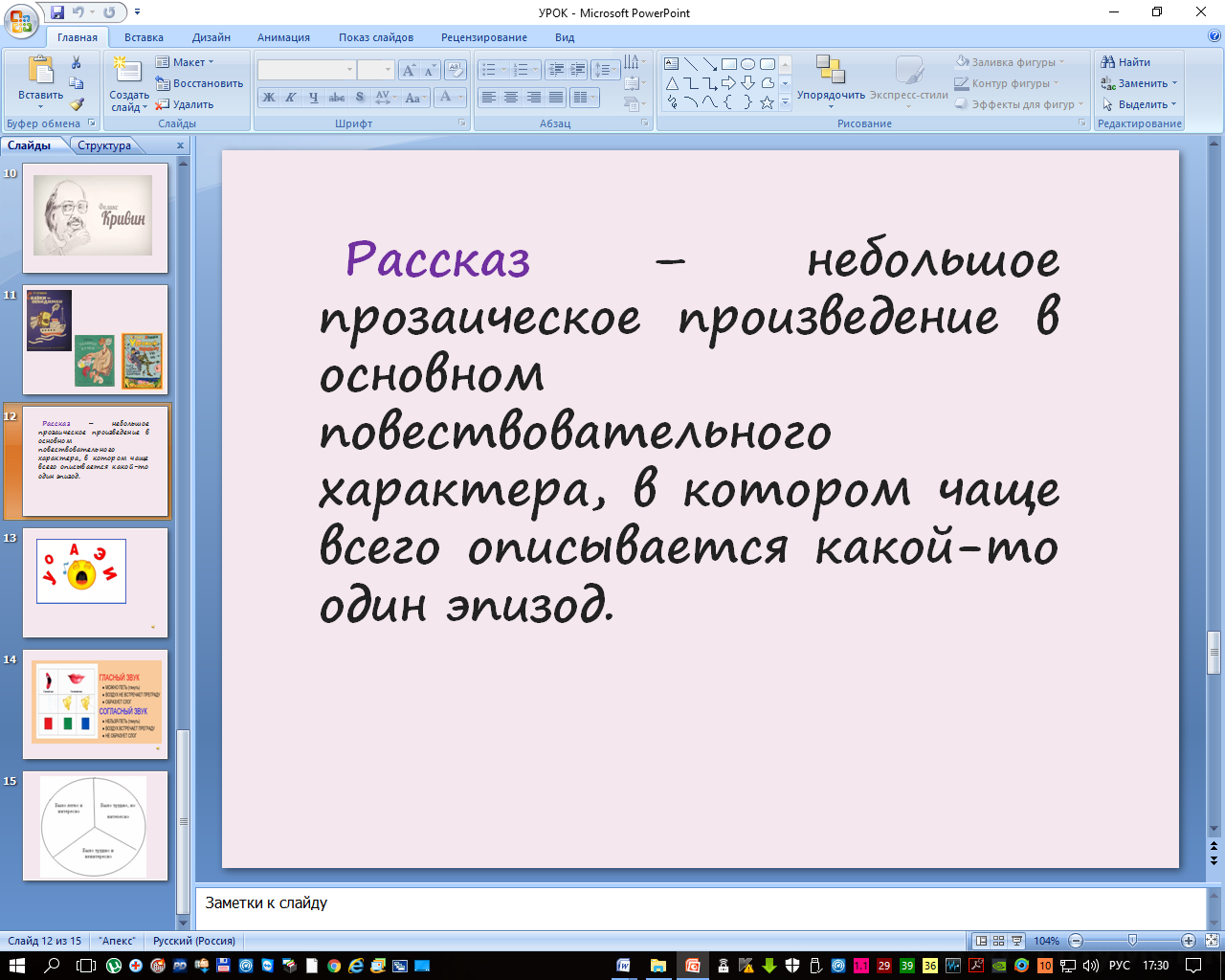Viewport: 1225px width, 980px height.
Task: Click the fit slide to window icon
Action: tap(1212, 941)
